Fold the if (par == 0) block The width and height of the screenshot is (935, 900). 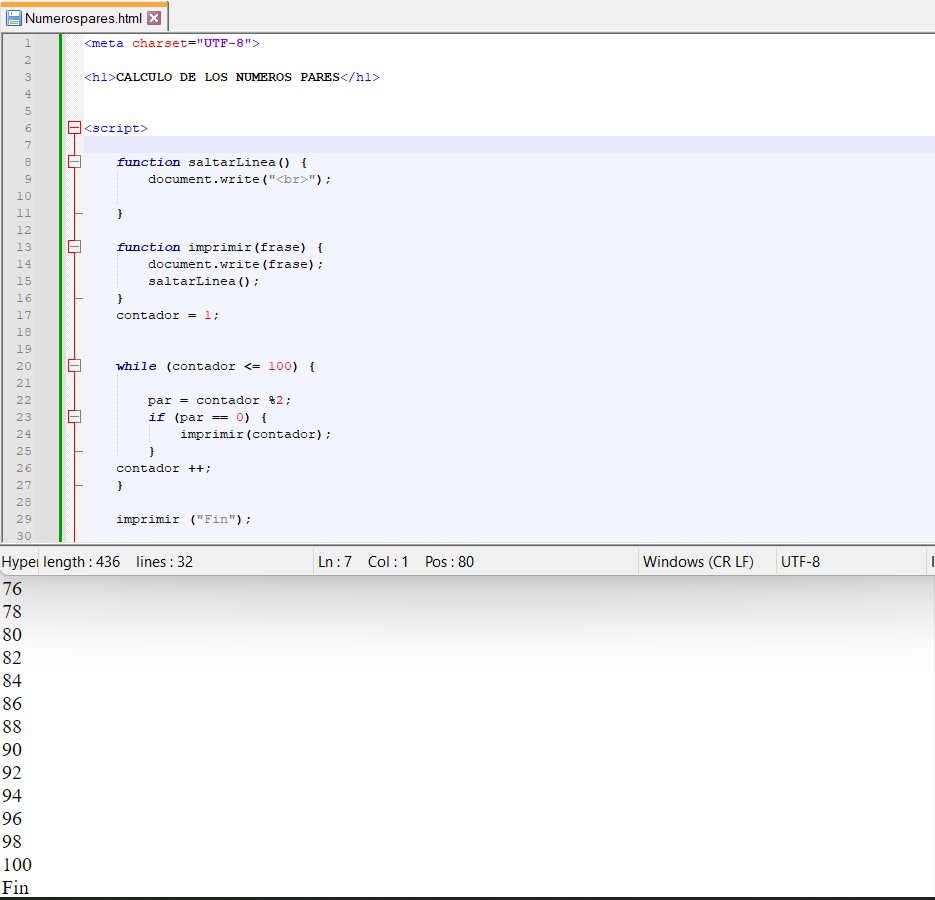[74, 417]
